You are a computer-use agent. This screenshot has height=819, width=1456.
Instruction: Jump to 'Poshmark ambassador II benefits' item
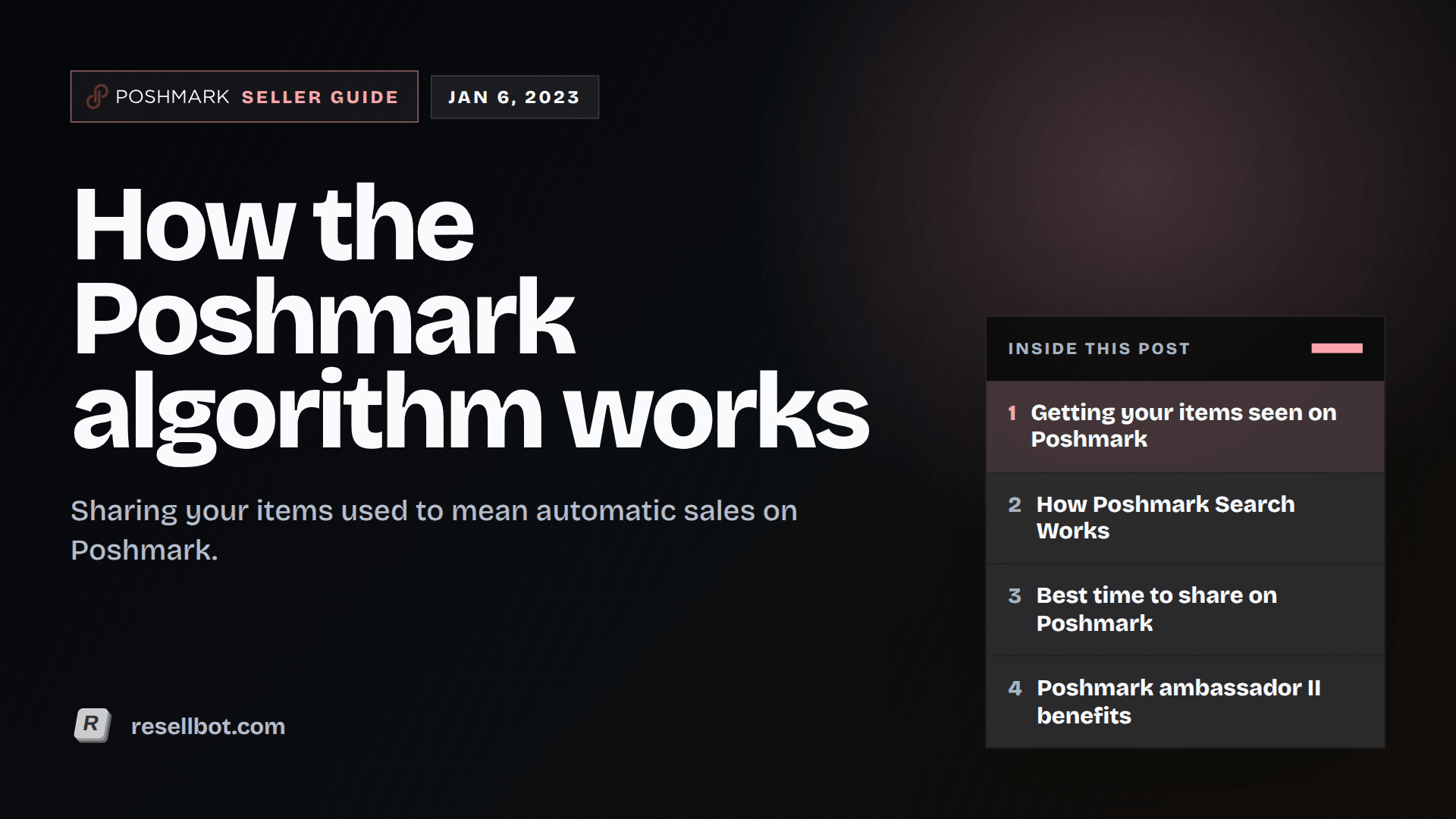[x=1185, y=701]
